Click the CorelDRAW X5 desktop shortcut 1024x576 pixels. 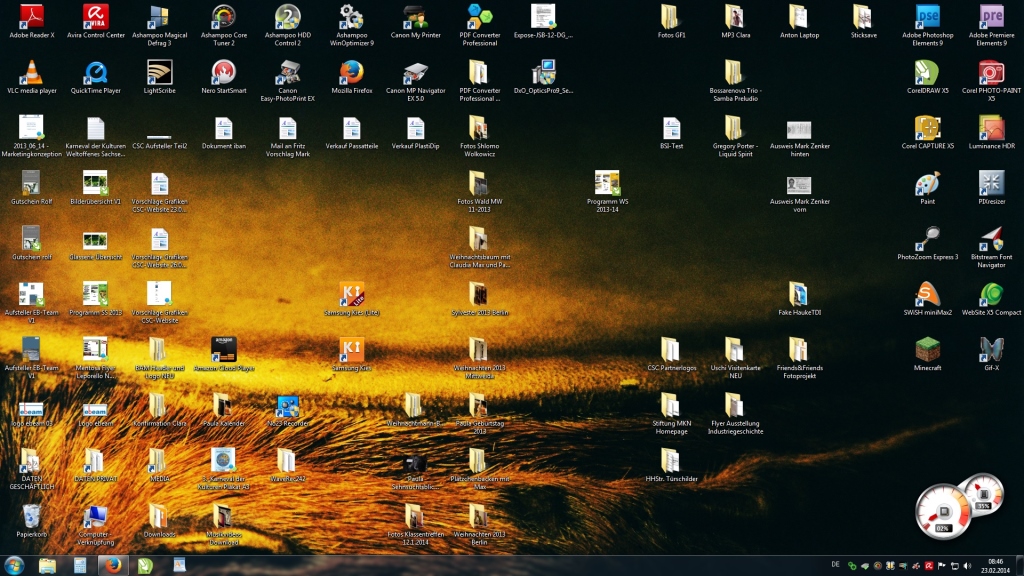tap(927, 72)
